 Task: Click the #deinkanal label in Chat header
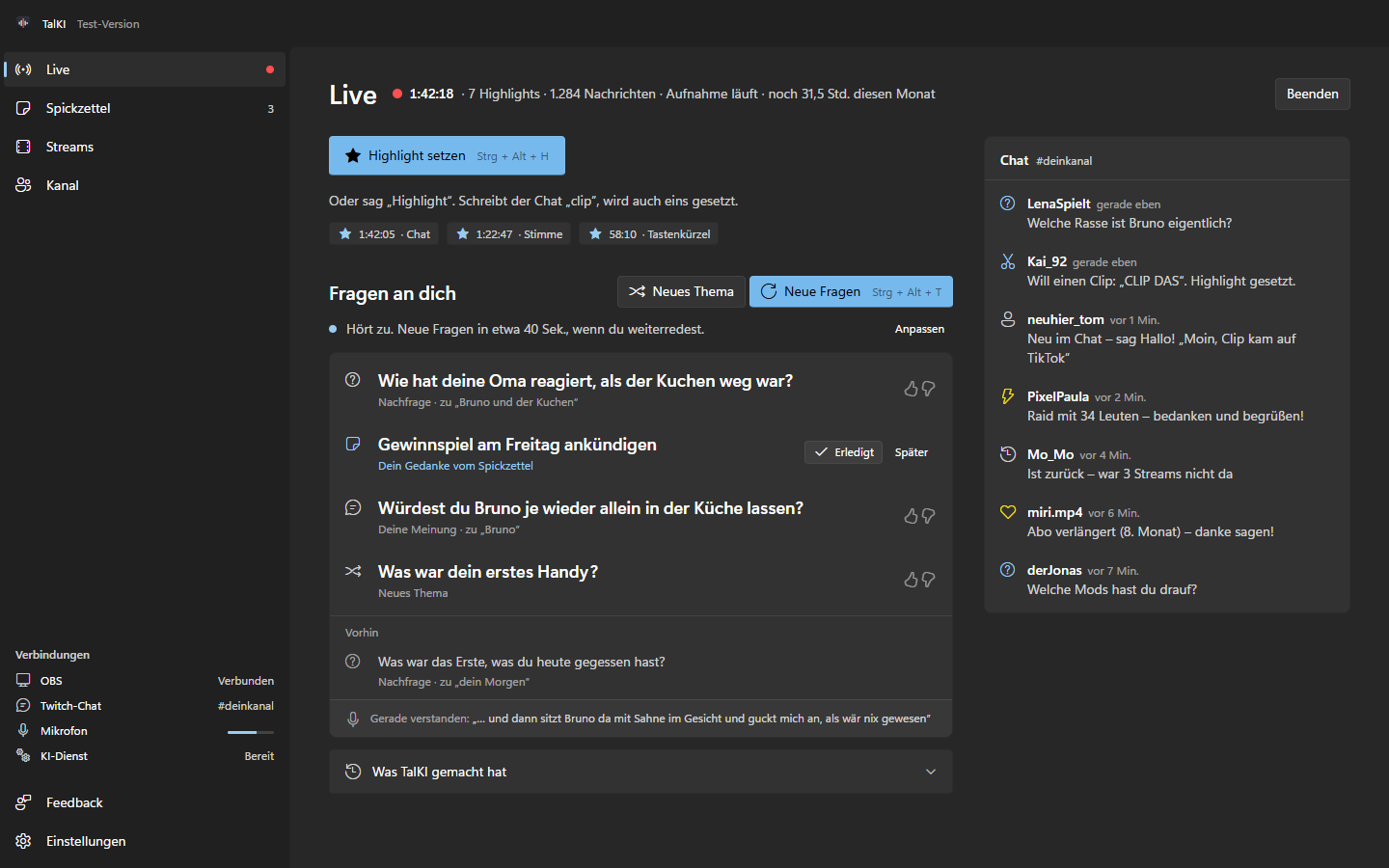[1064, 161]
